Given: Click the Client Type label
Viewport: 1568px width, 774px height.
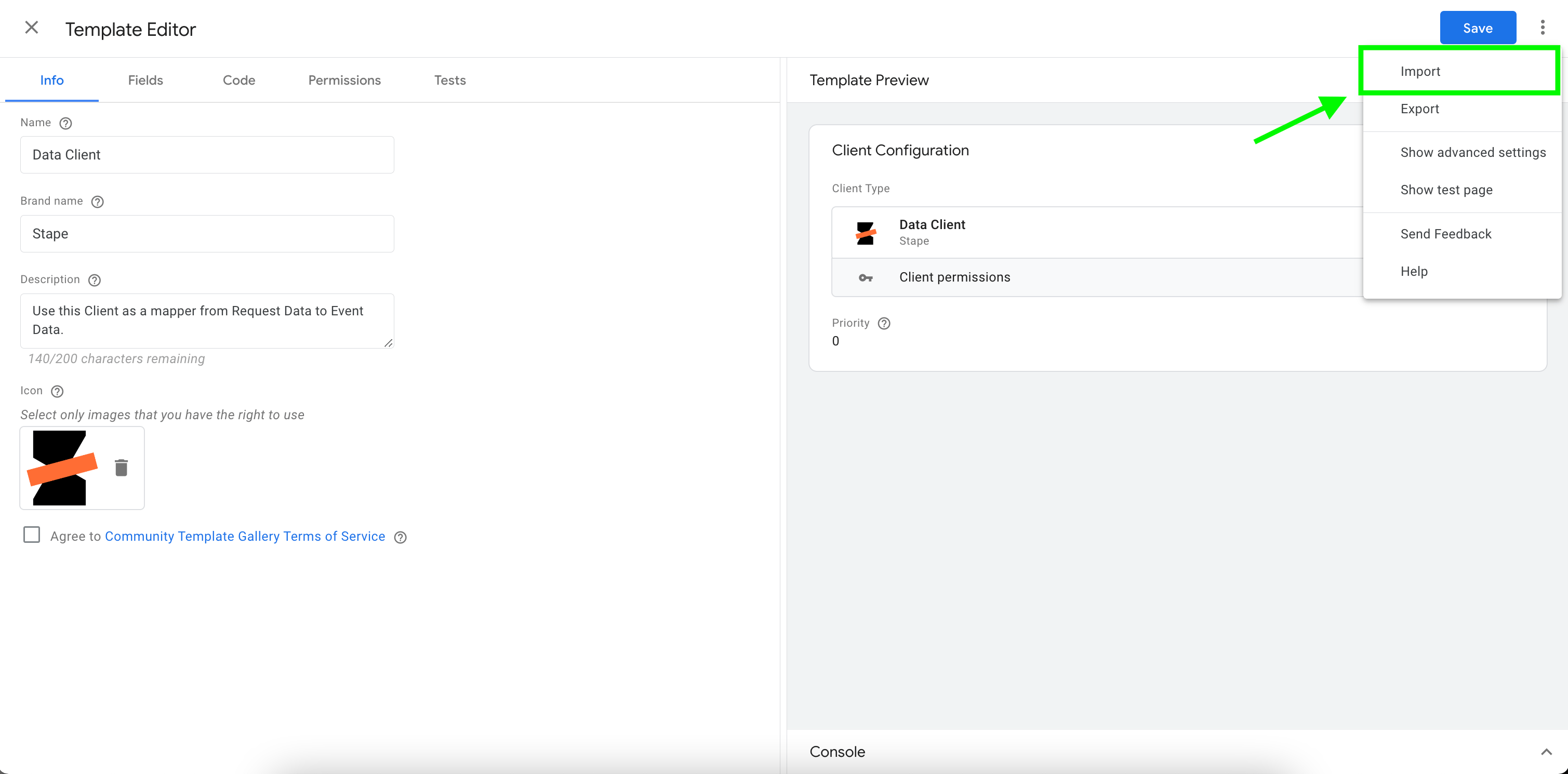Looking at the screenshot, I should click(861, 189).
